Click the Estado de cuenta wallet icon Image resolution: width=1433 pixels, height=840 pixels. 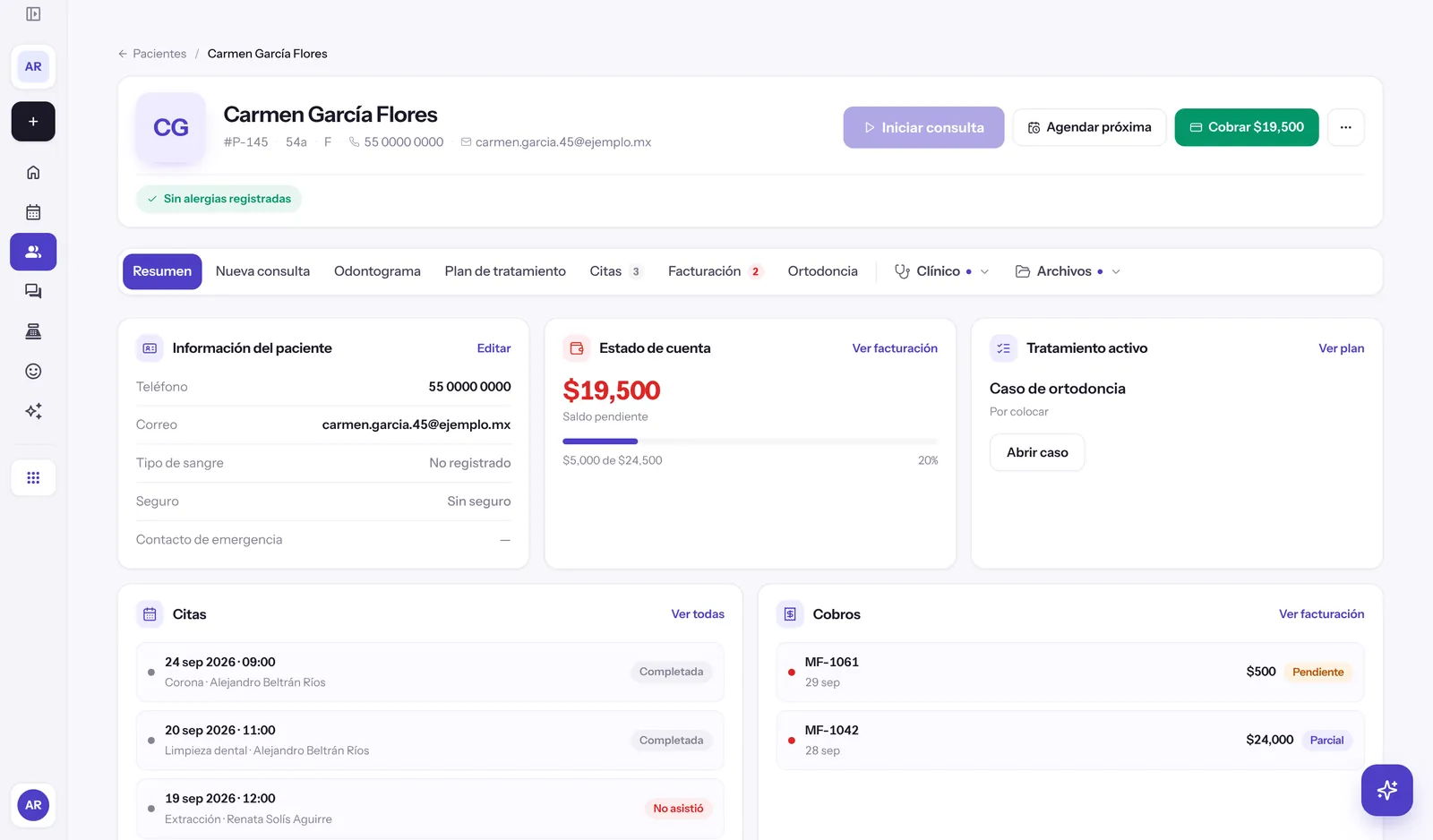[x=577, y=348]
